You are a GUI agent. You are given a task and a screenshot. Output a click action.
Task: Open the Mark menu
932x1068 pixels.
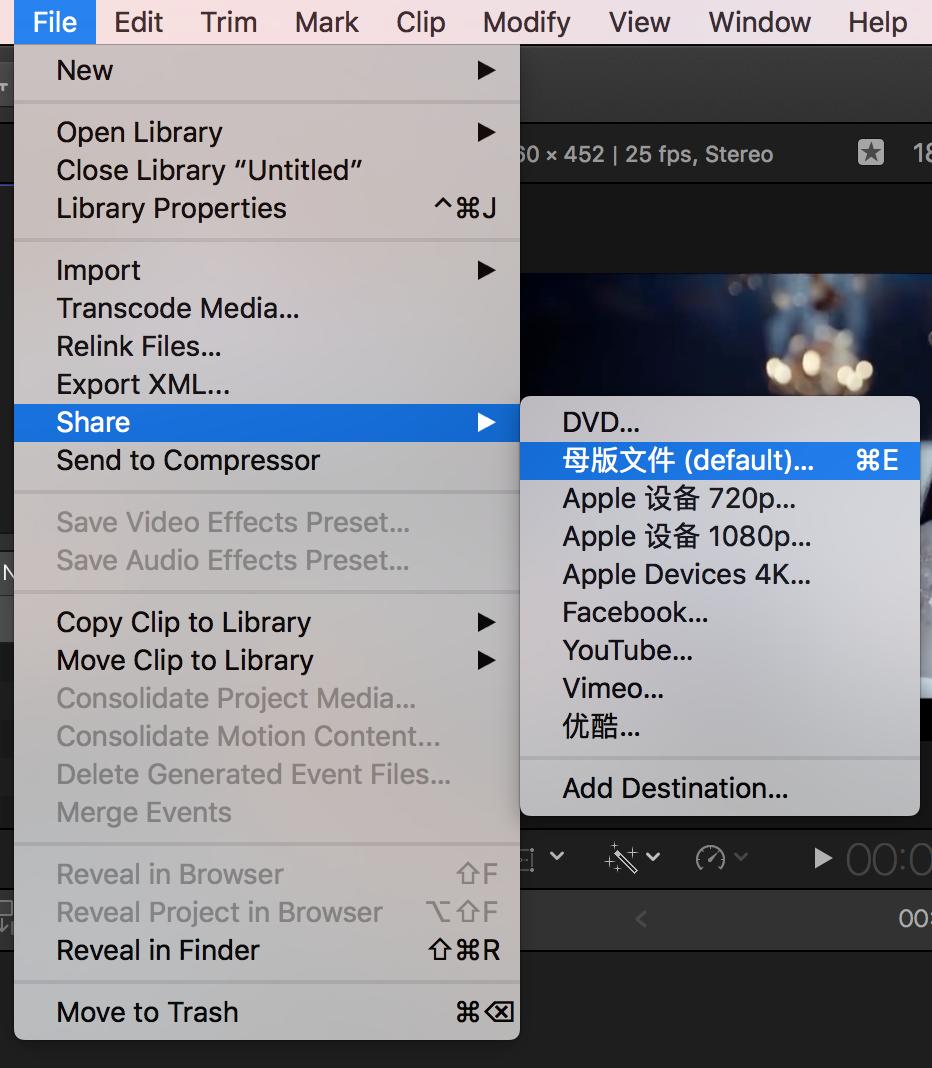point(326,22)
